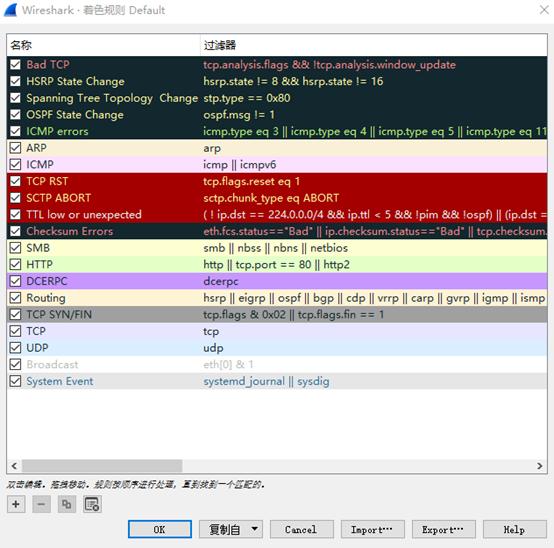
Task: Toggle the TTL low or unexpected checkbox
Action: point(15,214)
